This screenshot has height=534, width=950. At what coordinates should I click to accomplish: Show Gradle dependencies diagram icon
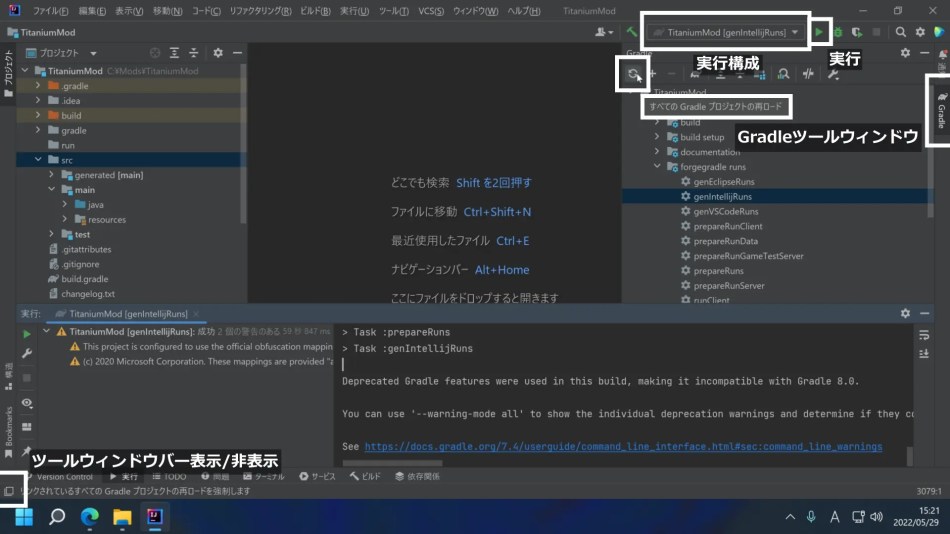tap(760, 75)
